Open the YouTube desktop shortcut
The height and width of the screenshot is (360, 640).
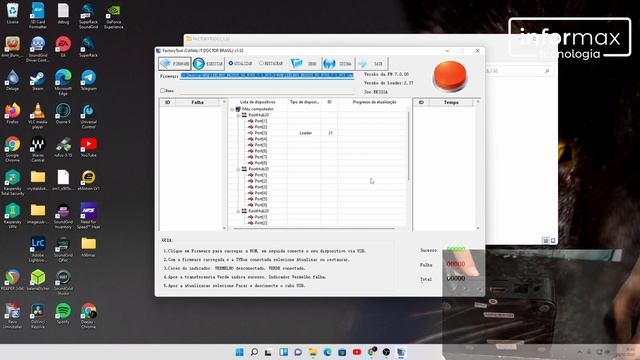coord(89,147)
